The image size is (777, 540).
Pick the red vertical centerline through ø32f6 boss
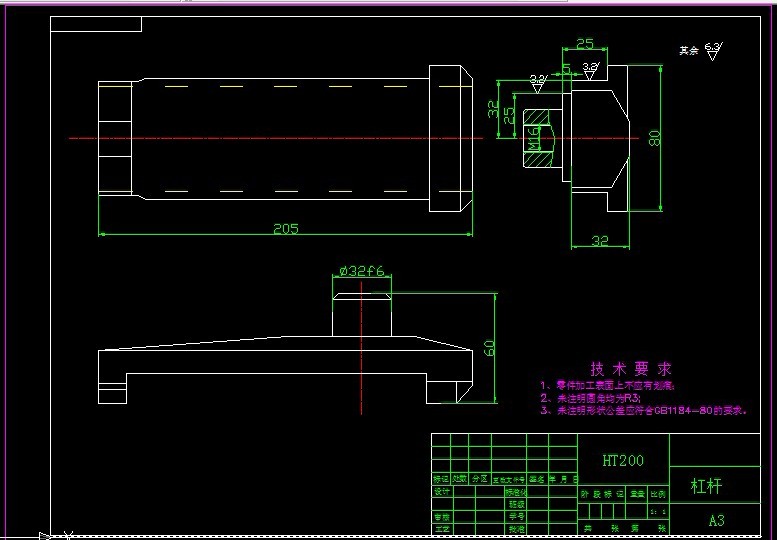(x=361, y=348)
